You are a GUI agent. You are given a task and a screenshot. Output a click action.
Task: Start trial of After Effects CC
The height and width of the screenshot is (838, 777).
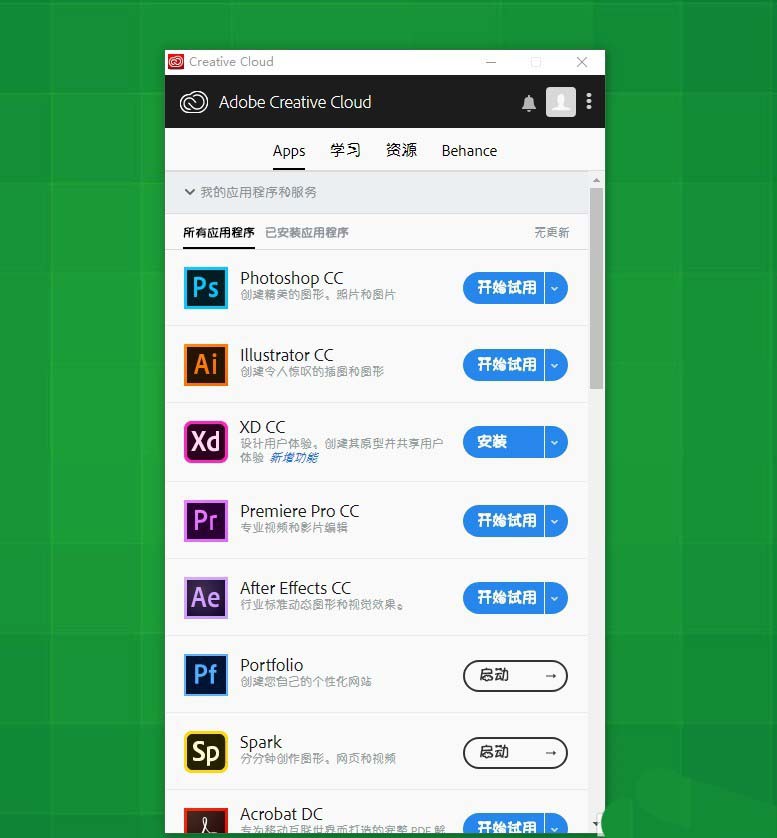(x=504, y=598)
